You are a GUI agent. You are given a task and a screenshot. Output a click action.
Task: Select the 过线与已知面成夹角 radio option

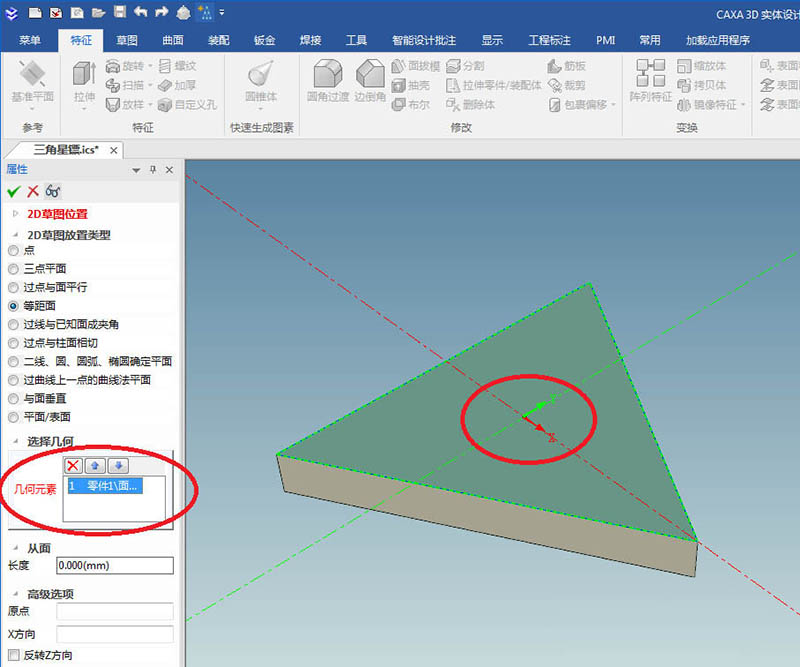tap(13, 325)
